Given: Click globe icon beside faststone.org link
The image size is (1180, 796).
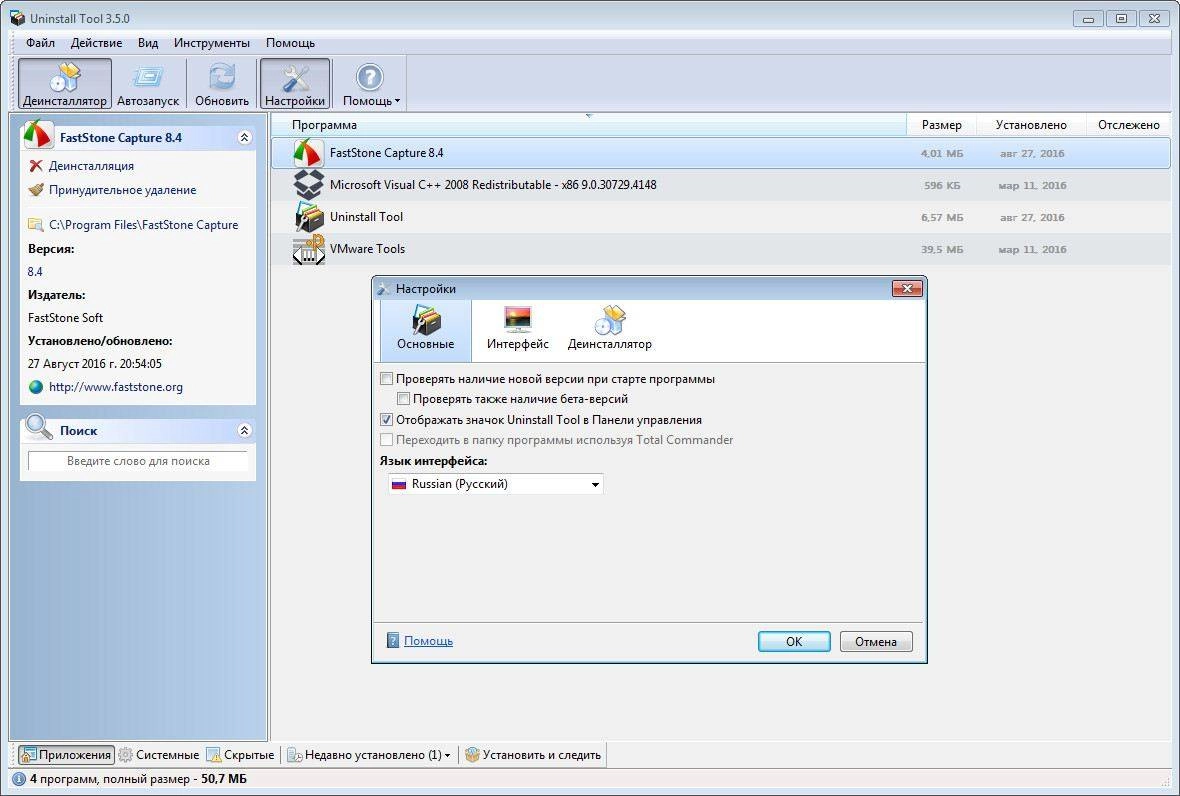Looking at the screenshot, I should (35, 387).
